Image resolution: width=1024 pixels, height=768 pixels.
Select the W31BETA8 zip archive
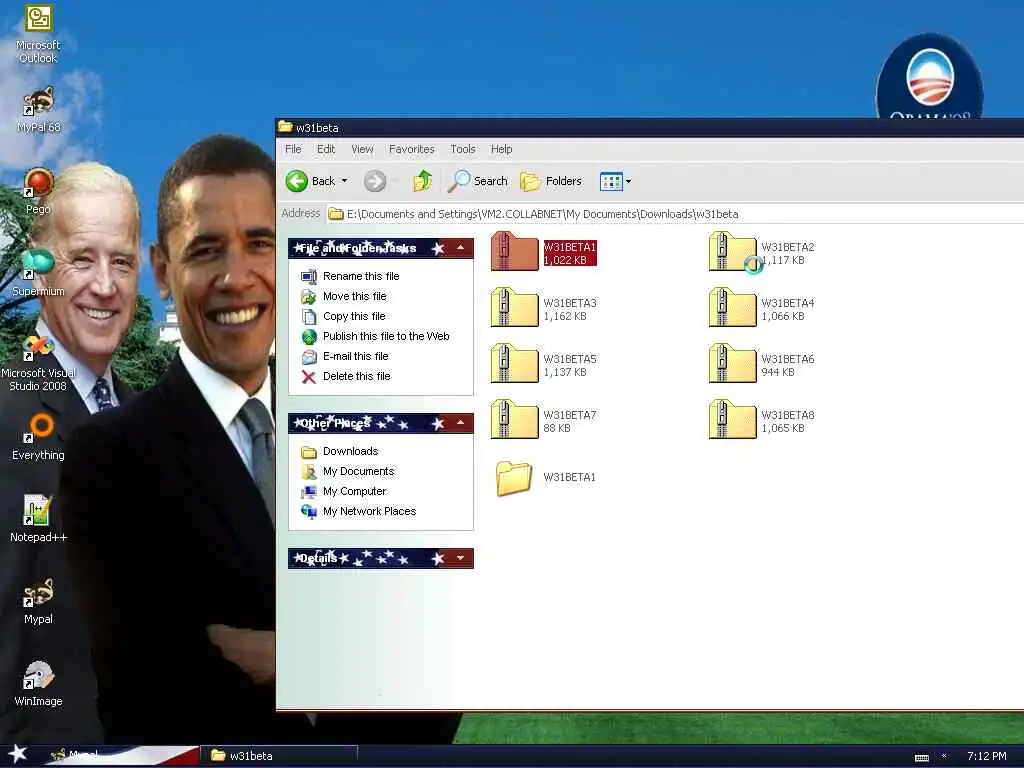click(x=761, y=421)
